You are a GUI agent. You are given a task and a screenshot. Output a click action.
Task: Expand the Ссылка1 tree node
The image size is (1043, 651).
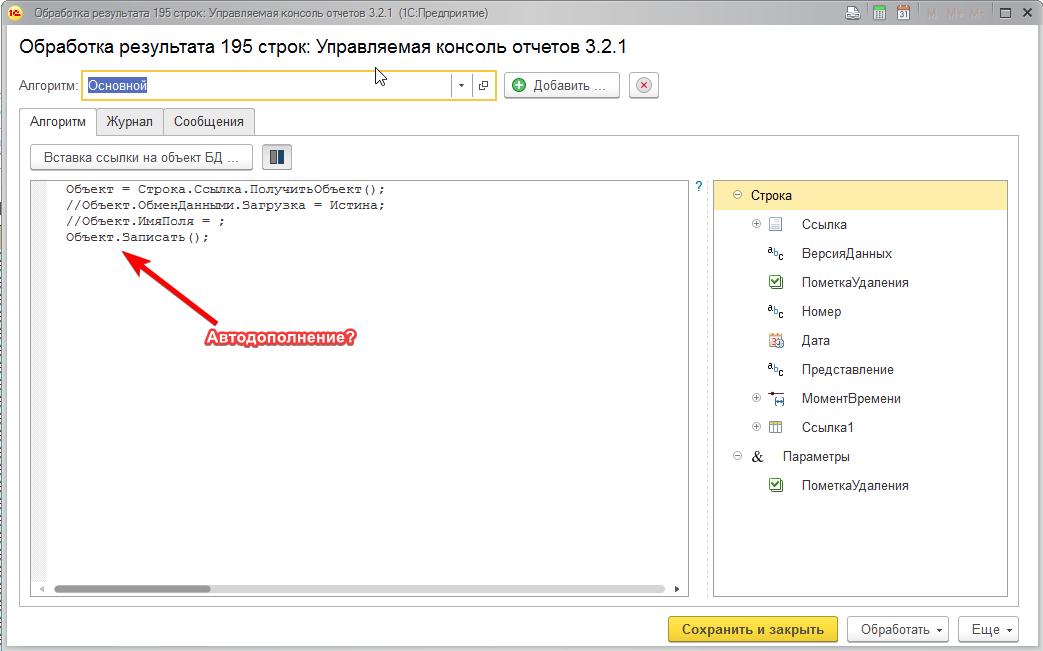pos(756,427)
